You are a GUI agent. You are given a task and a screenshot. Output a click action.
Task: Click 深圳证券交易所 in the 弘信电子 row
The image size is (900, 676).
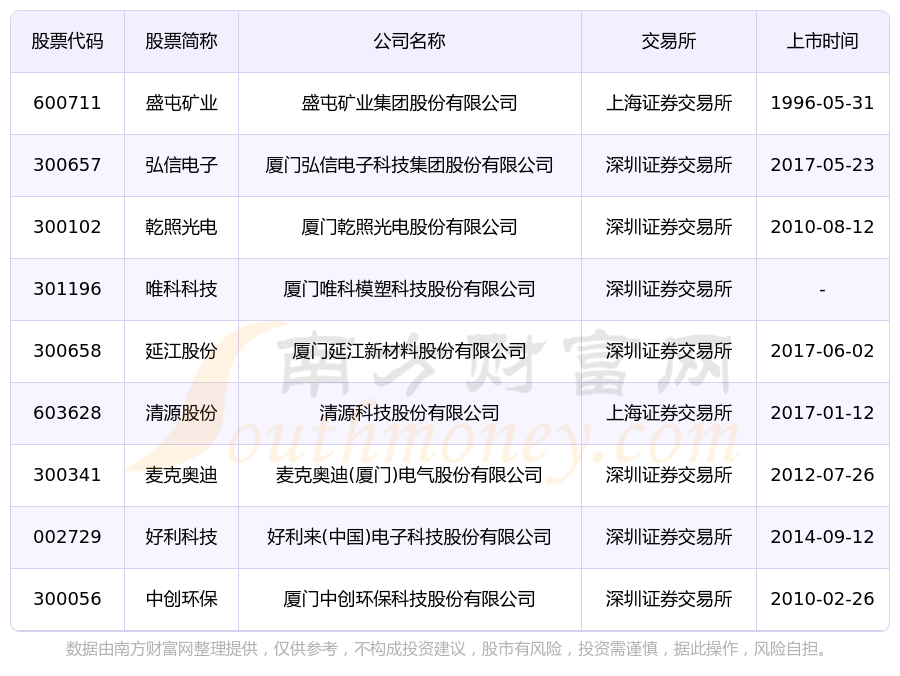(x=669, y=165)
